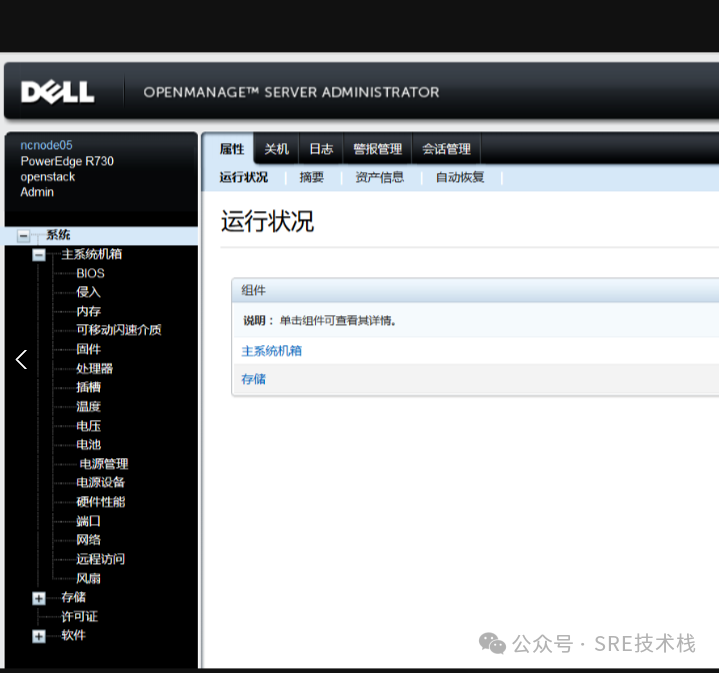Select the 运行状况 sub-tab
The image size is (719, 673).
[243, 177]
